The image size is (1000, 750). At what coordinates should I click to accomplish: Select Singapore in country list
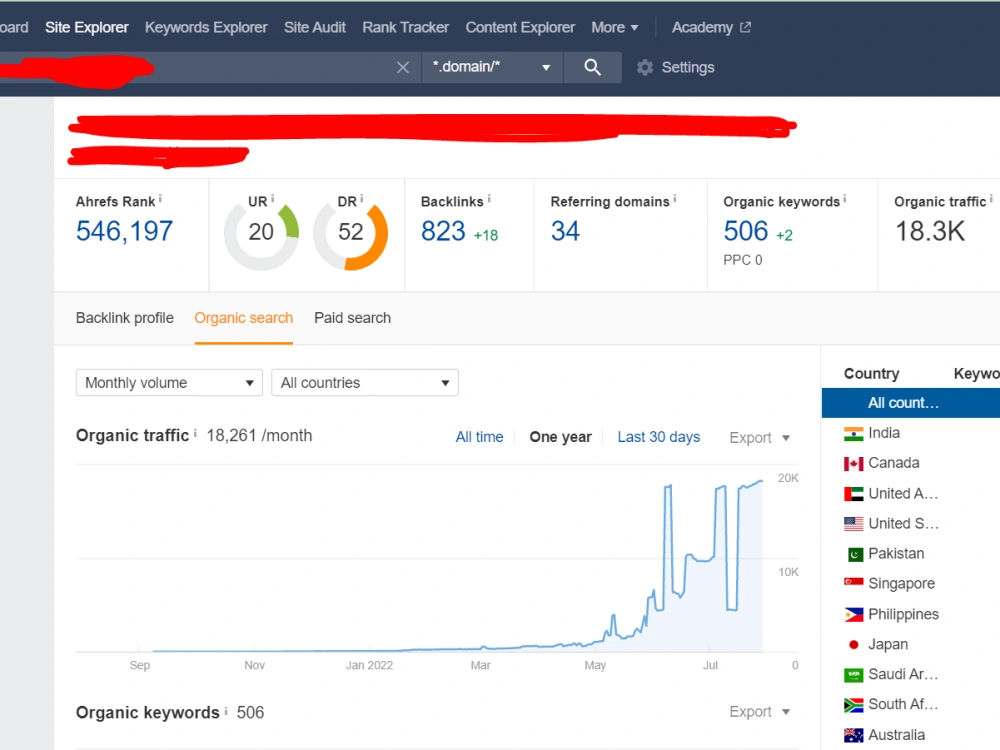tap(901, 584)
